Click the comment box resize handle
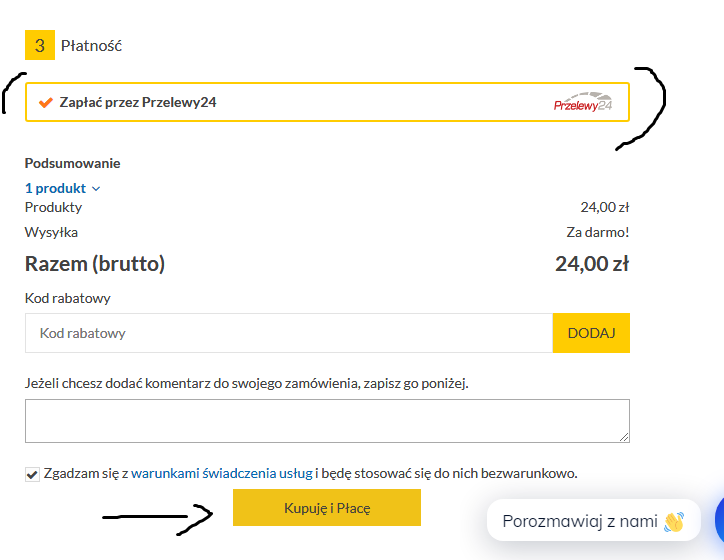The width and height of the screenshot is (724, 560). tap(624, 436)
